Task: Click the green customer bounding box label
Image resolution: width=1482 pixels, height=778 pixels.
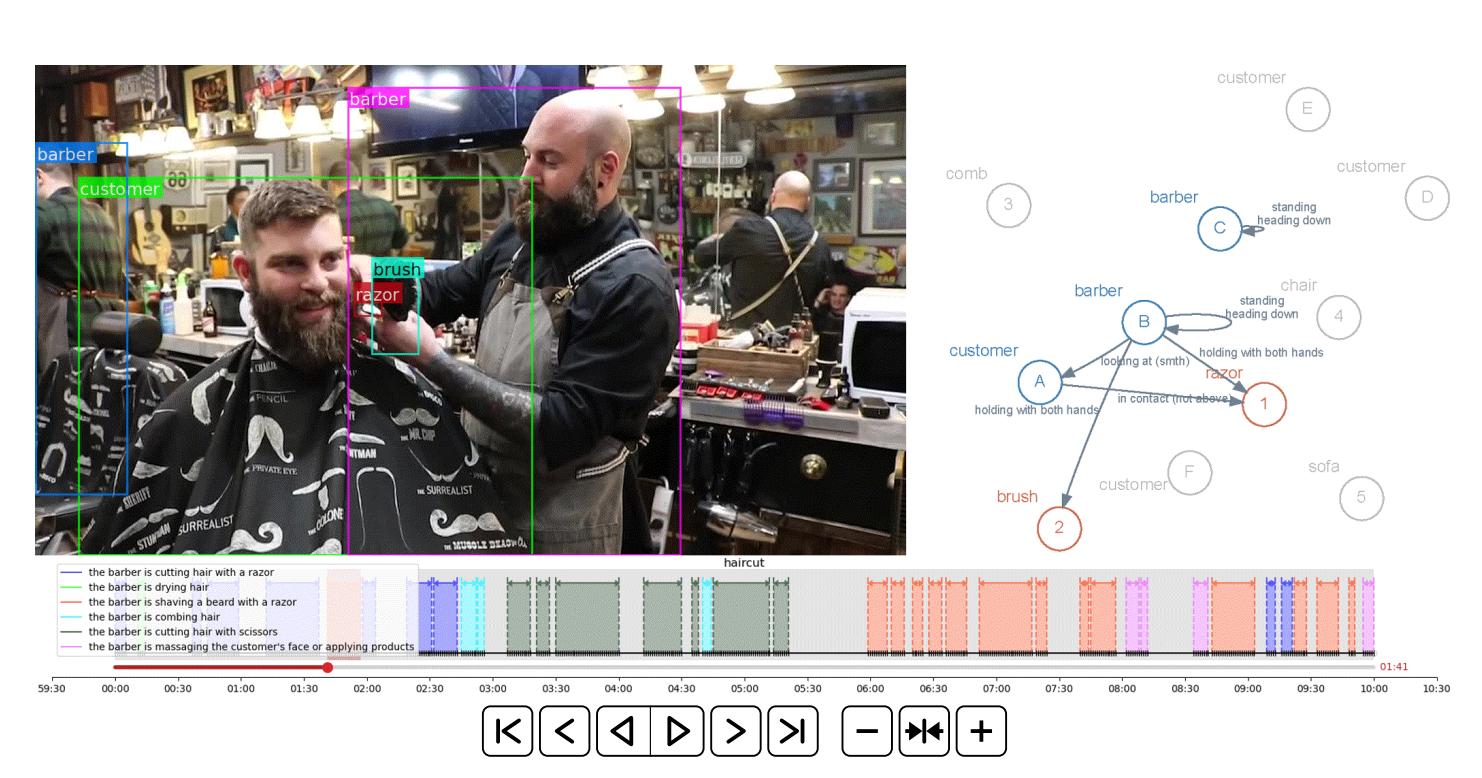Action: [120, 189]
